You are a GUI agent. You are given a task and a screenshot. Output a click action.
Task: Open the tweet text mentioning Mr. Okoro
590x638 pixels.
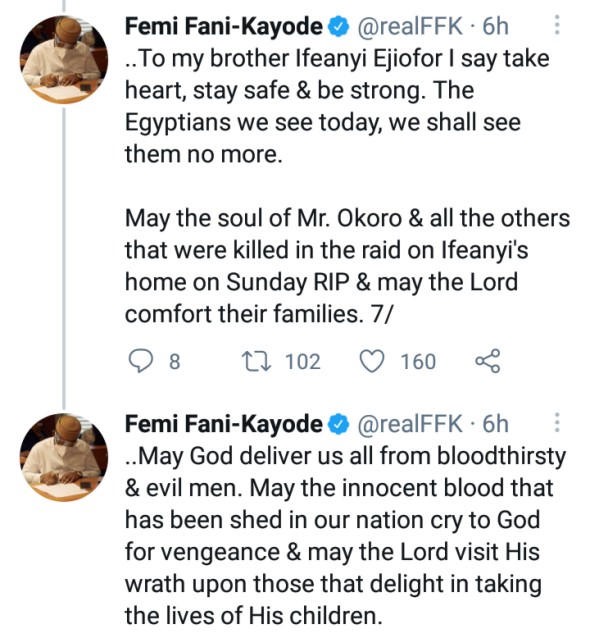coord(347,266)
